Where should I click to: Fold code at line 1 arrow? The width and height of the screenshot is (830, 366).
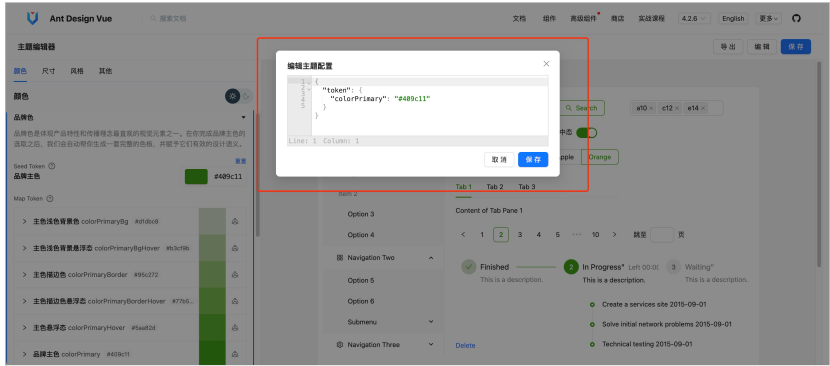point(309,82)
